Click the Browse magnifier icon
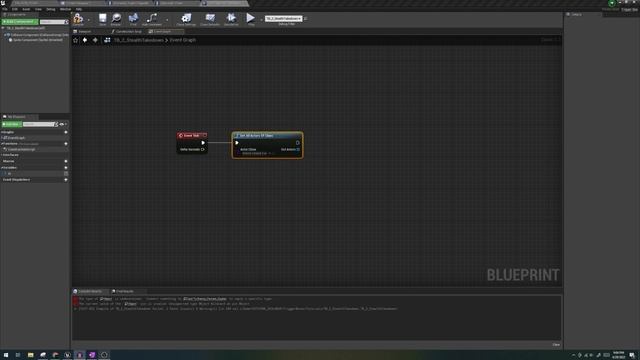The image size is (640, 360). pos(116,19)
